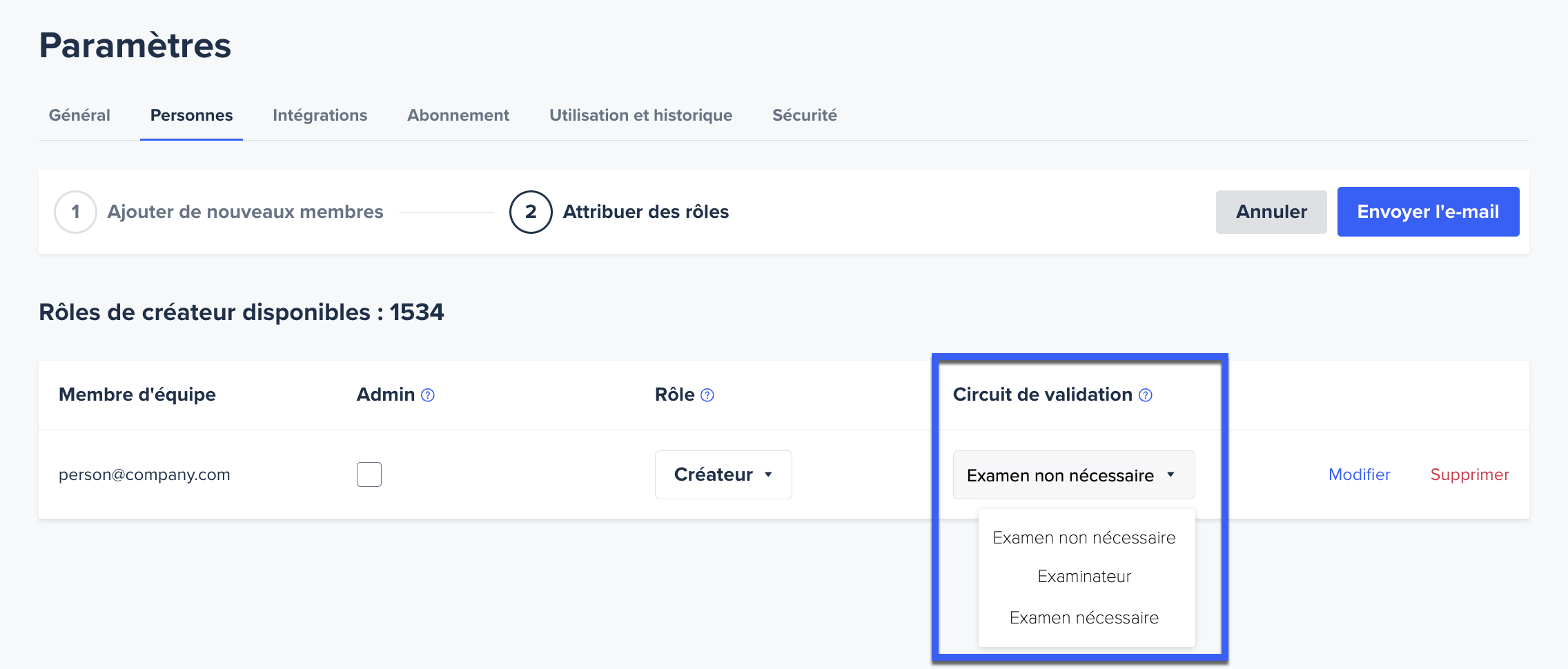Open Utilisation et historique tab
Viewport: 1568px width, 669px height.
[640, 115]
